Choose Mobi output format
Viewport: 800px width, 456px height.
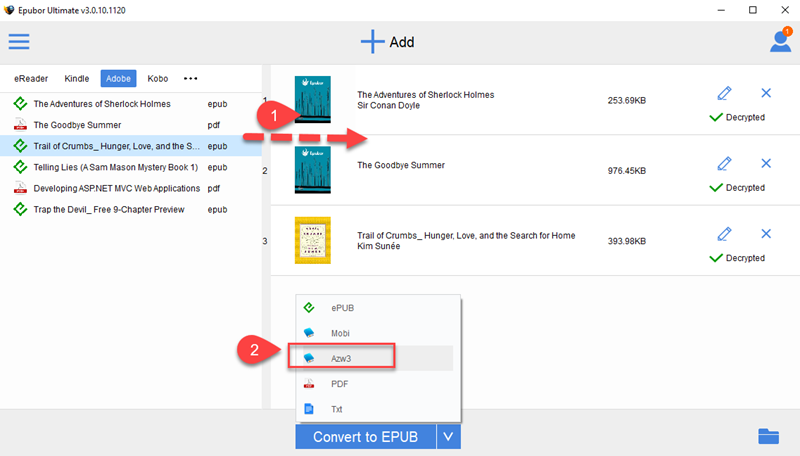point(378,333)
